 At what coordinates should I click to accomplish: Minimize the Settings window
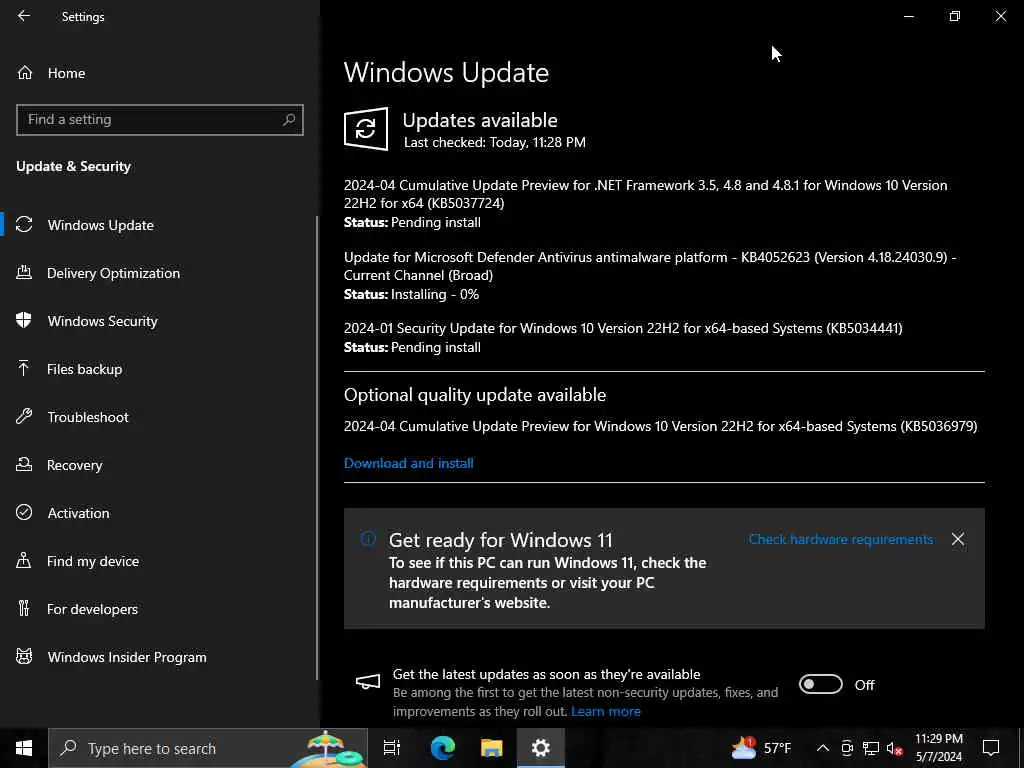point(908,16)
